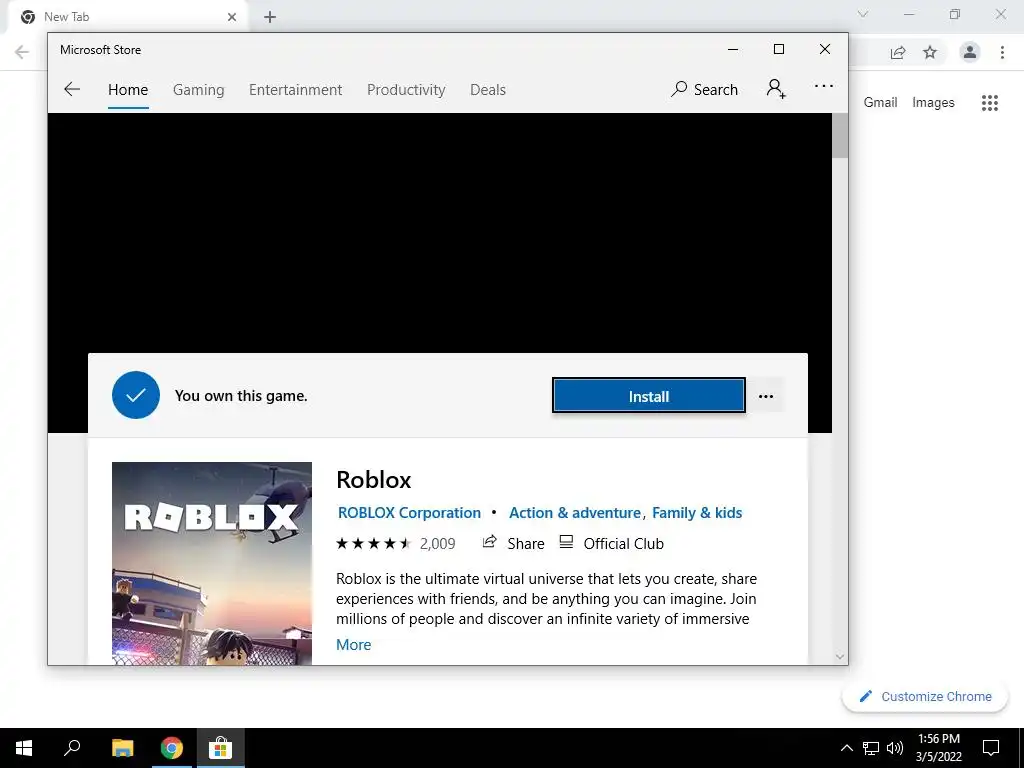Expand the description with More
The image size is (1024, 768).
pyautogui.click(x=353, y=645)
